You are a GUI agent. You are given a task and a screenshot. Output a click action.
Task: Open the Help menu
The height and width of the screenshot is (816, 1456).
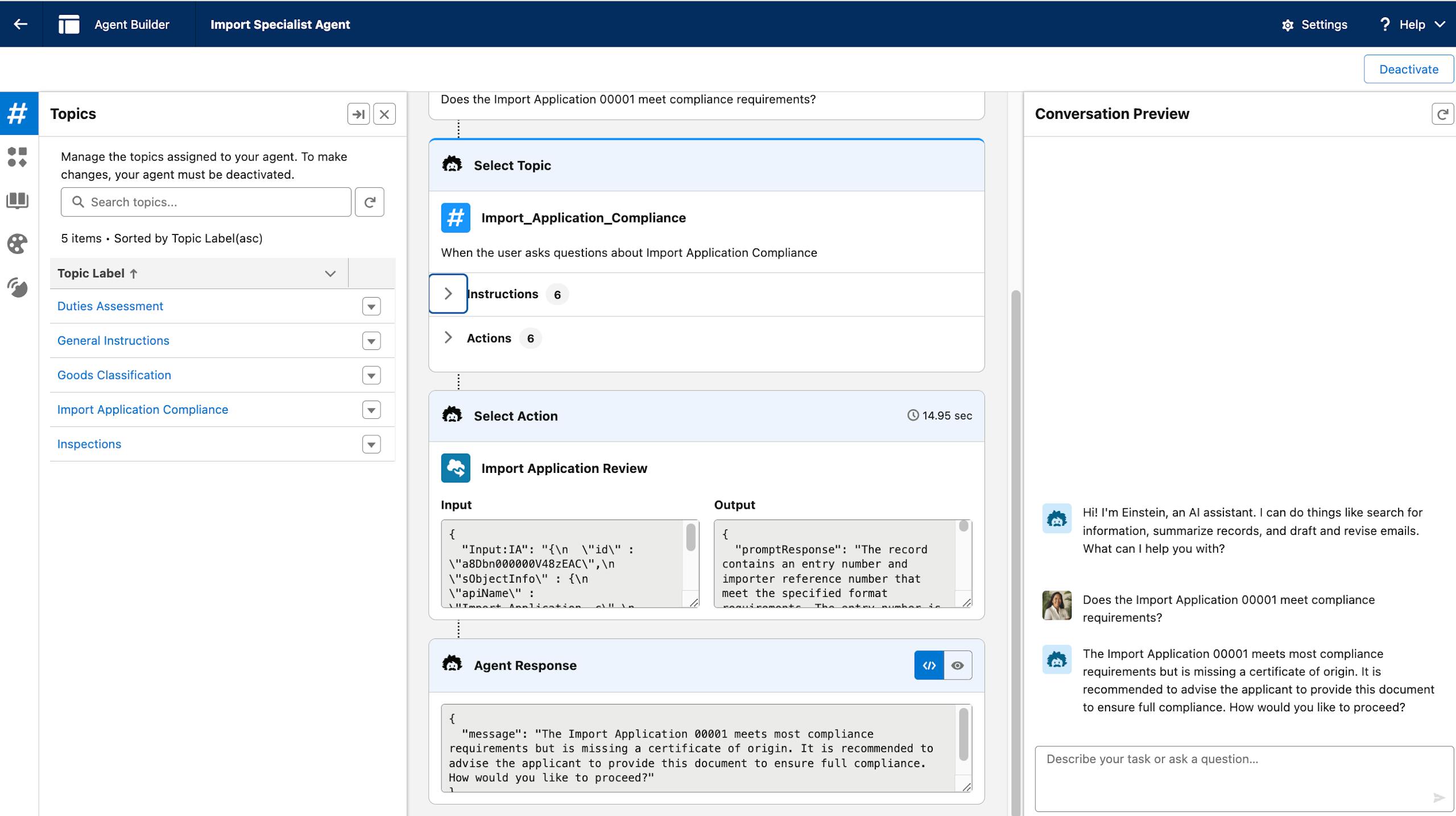(1412, 24)
